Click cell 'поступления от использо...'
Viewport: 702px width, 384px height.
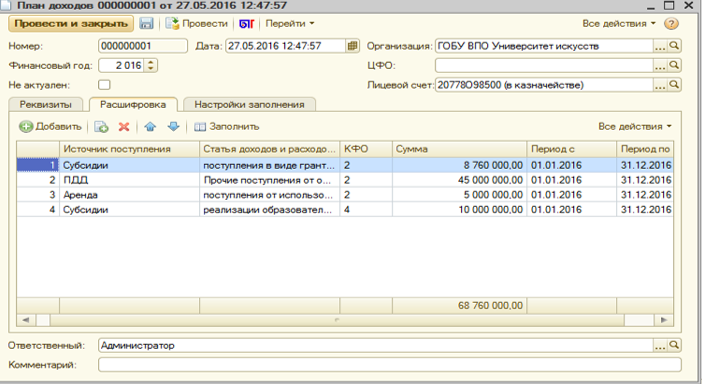[269, 195]
